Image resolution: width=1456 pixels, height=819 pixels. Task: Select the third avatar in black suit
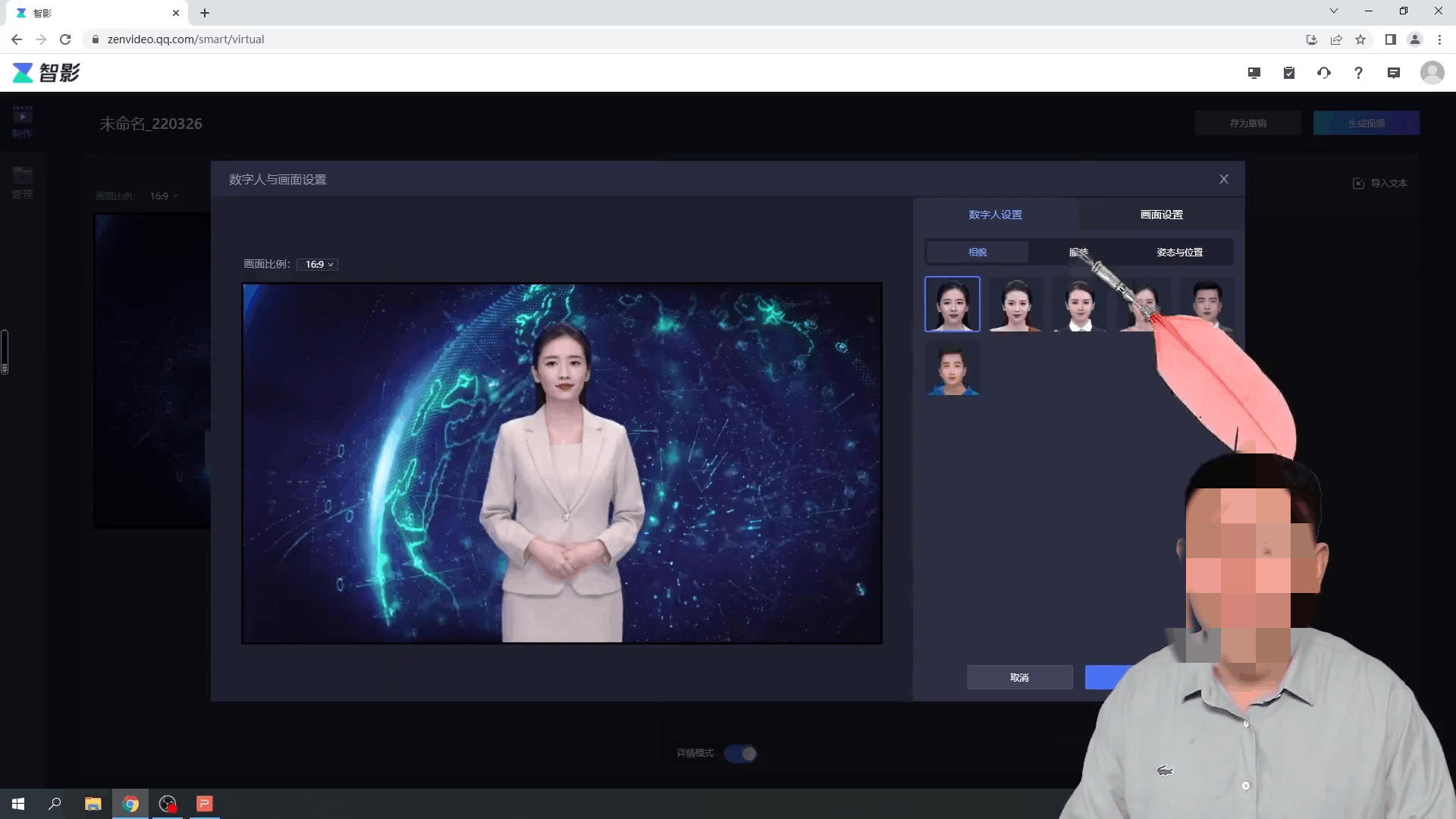pos(1080,304)
